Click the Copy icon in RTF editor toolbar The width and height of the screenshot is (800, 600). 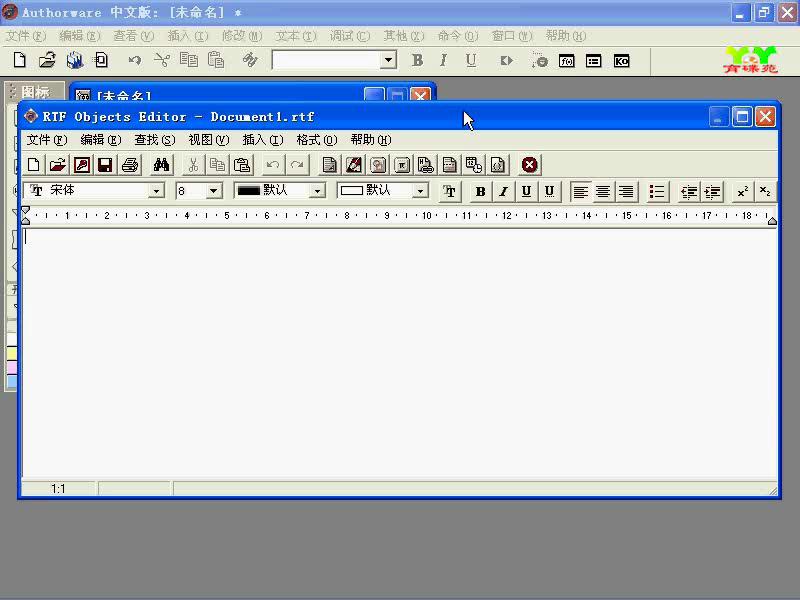coord(217,165)
